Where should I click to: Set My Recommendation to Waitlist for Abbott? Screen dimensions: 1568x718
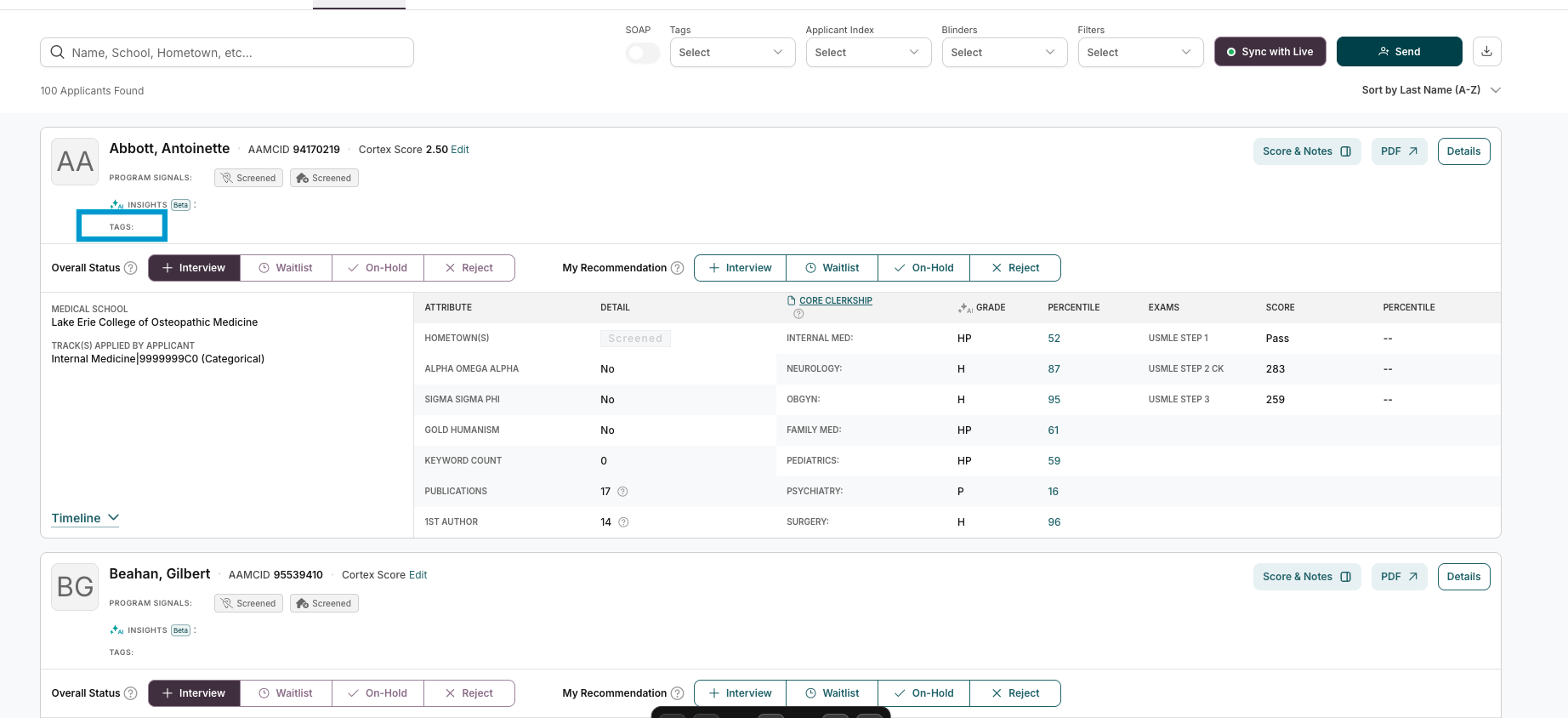tap(832, 268)
